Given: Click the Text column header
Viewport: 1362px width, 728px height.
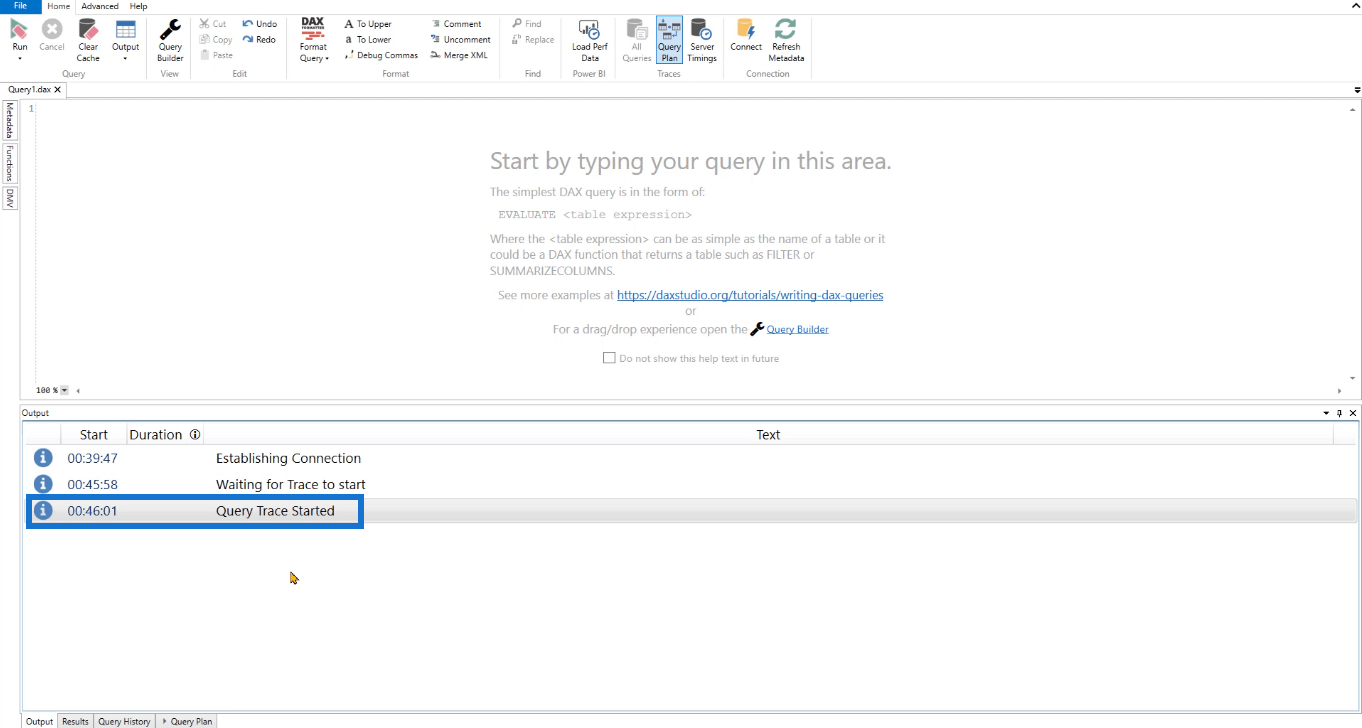Looking at the screenshot, I should [x=768, y=435].
